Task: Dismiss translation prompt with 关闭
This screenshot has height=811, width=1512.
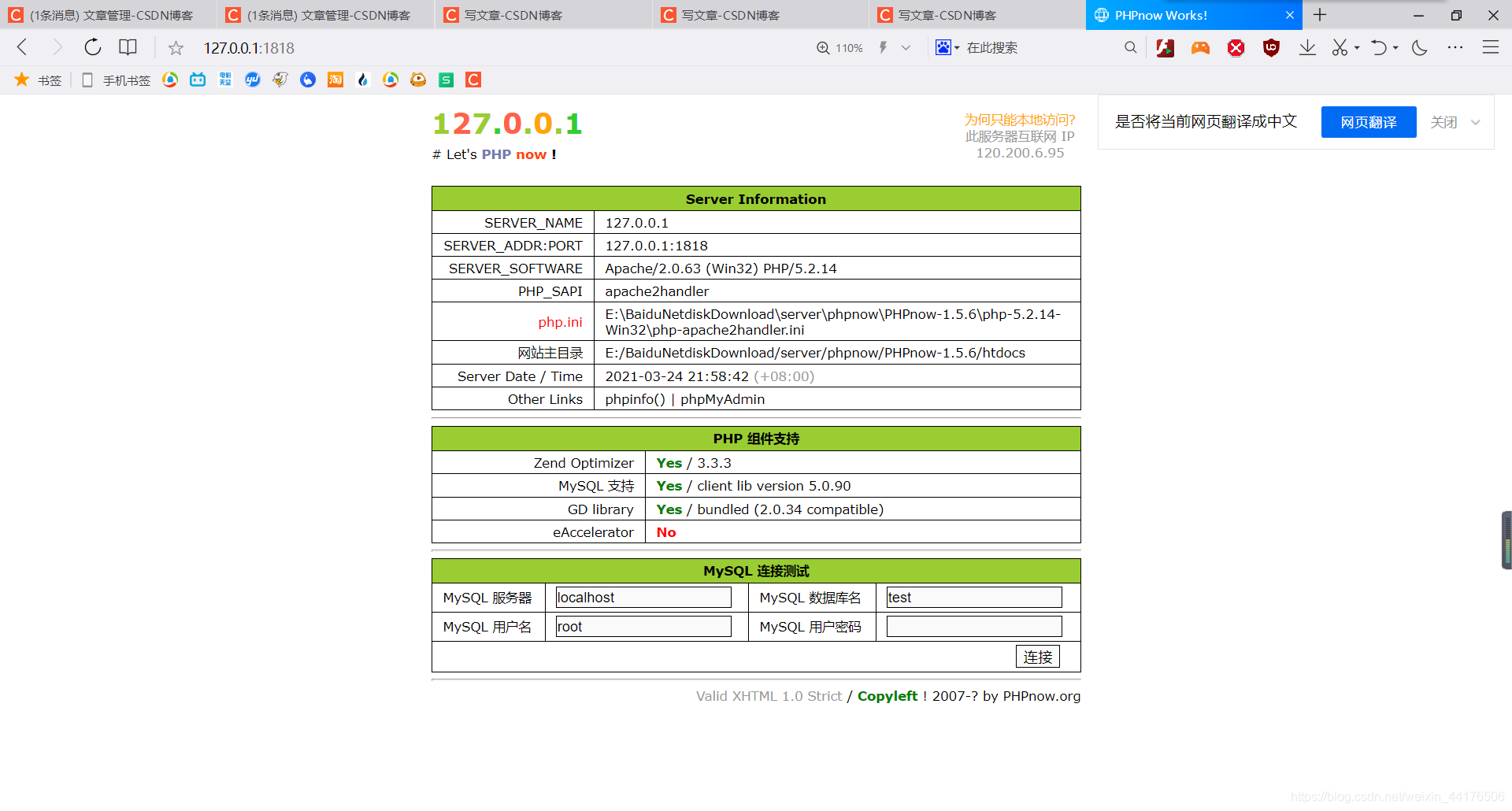Action: 1443,122
